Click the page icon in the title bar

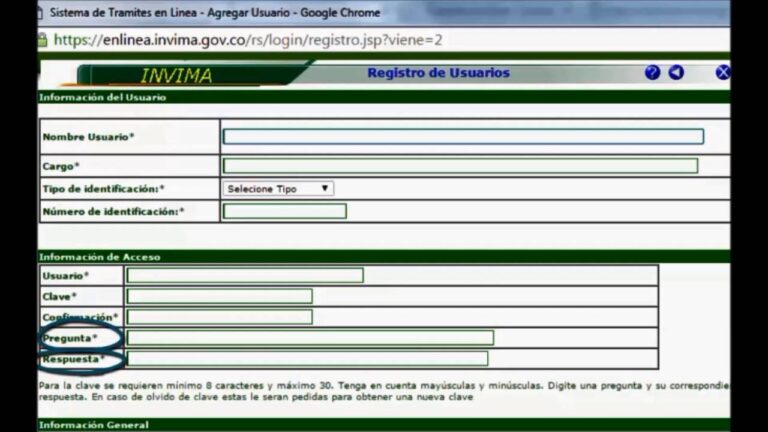41,13
